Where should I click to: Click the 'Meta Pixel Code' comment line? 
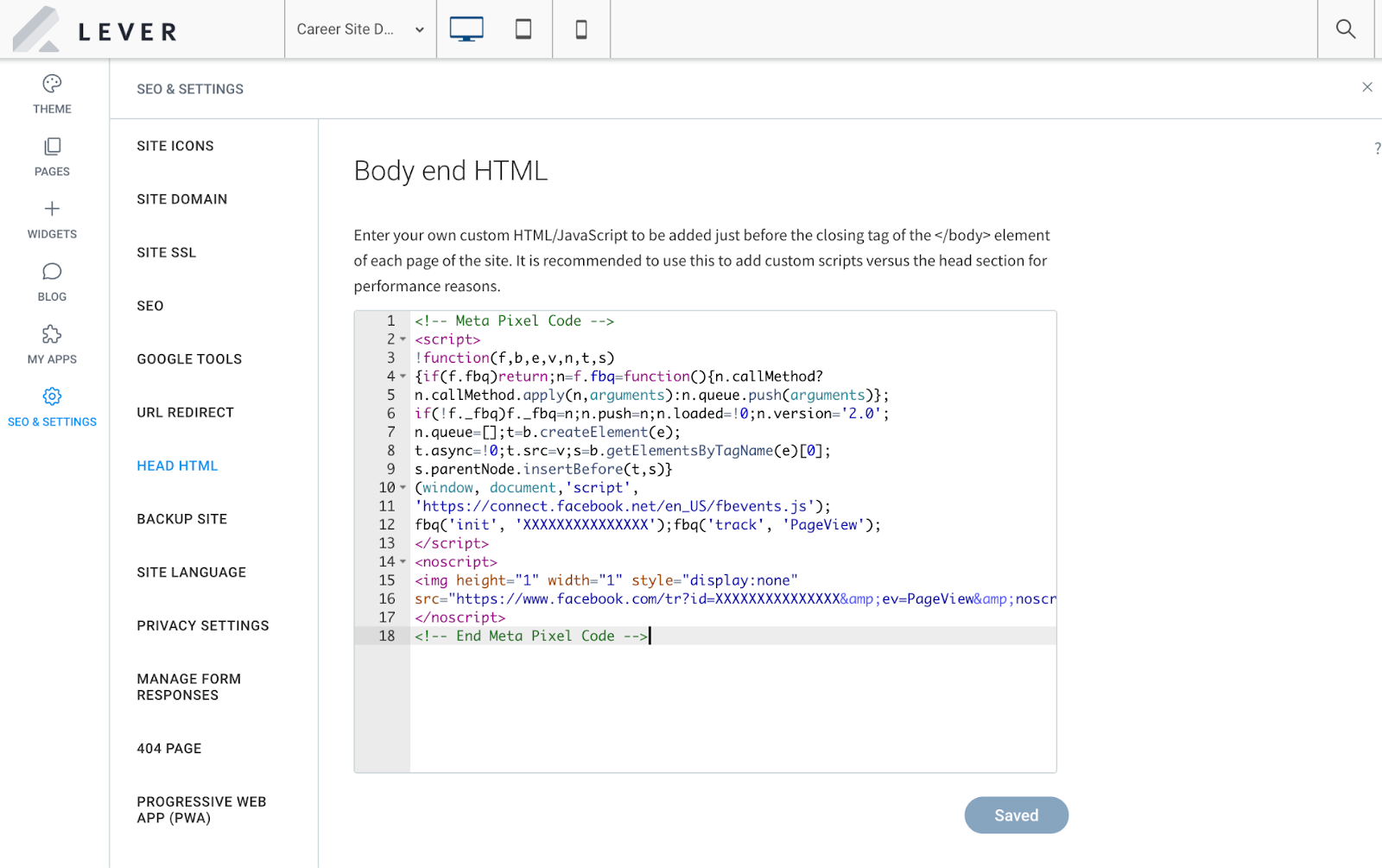(514, 321)
